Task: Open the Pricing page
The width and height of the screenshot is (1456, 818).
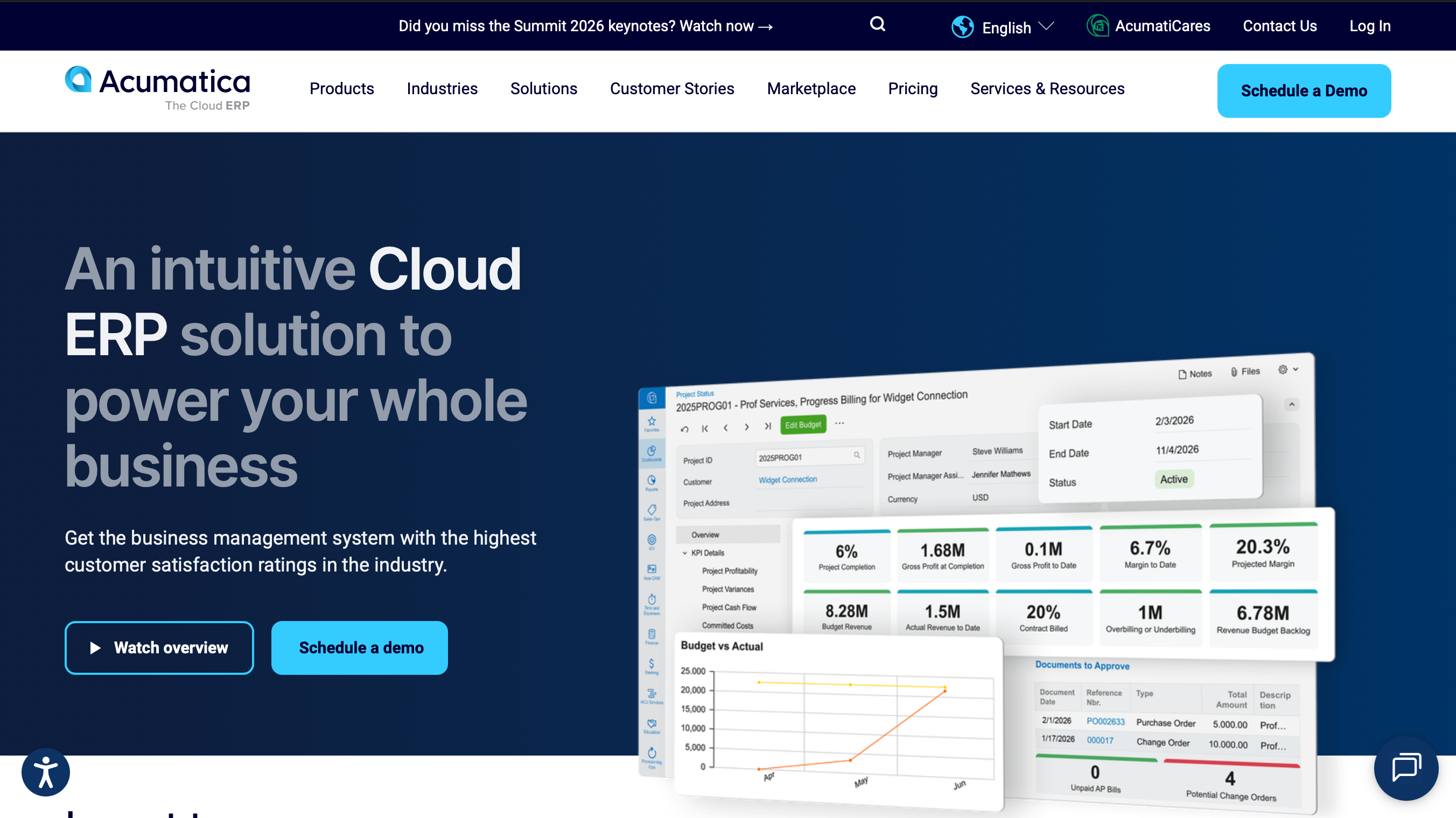Action: 912,89
